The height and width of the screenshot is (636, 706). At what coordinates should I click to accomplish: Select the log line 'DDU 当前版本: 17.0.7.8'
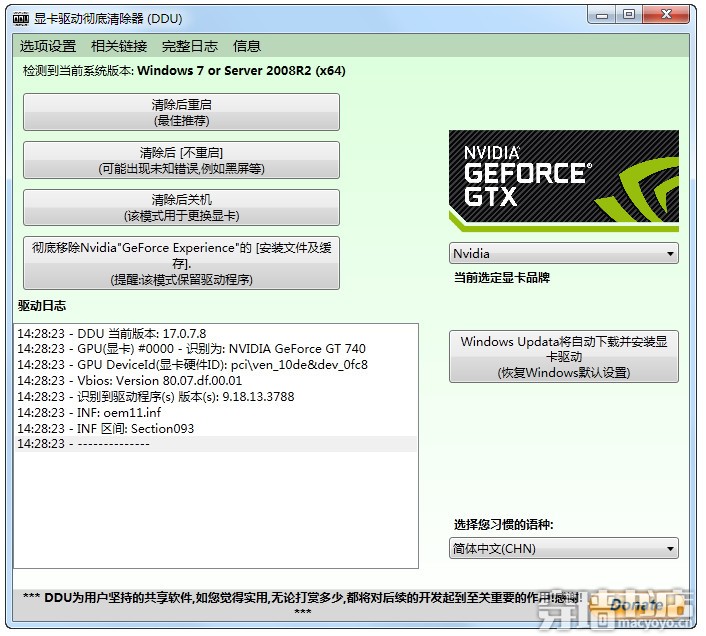coord(215,334)
